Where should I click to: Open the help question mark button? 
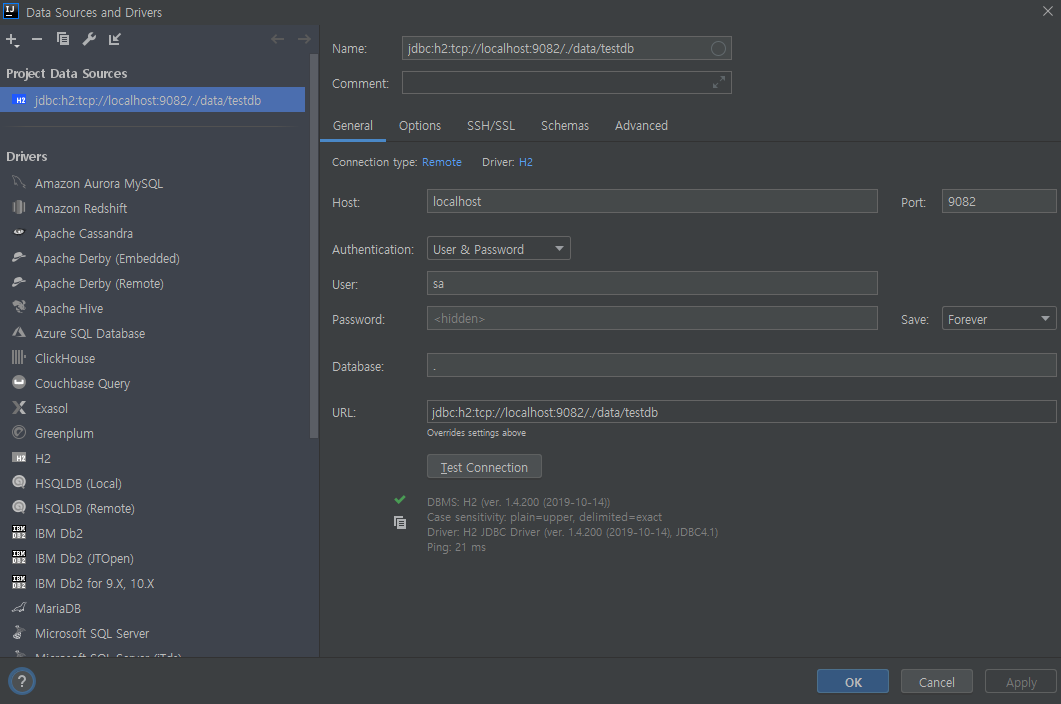[x=22, y=682]
